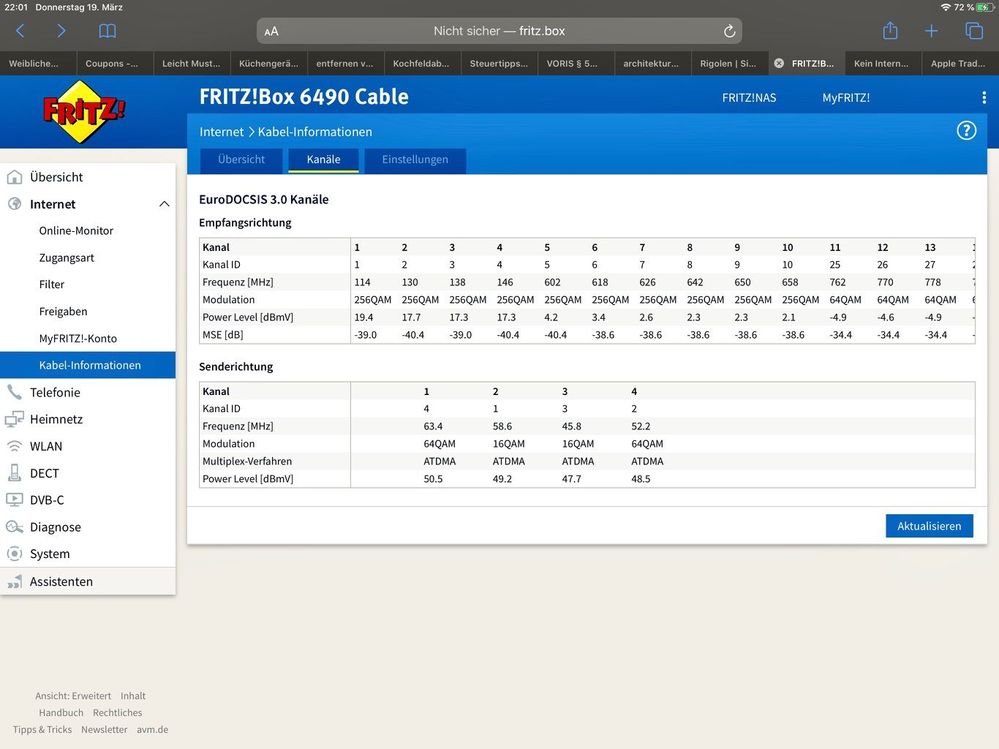The height and width of the screenshot is (749, 999).
Task: Open Online-Monitor in sidebar
Action: tap(76, 231)
